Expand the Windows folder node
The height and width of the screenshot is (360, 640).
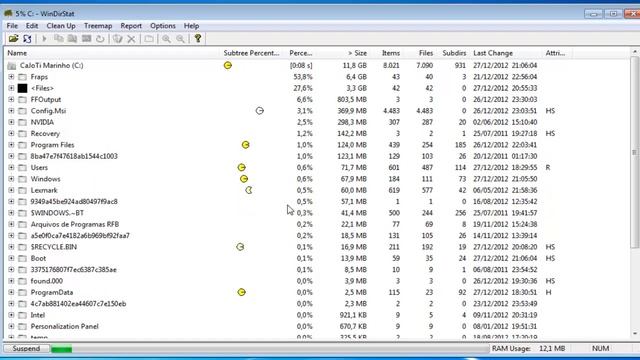click(x=11, y=179)
